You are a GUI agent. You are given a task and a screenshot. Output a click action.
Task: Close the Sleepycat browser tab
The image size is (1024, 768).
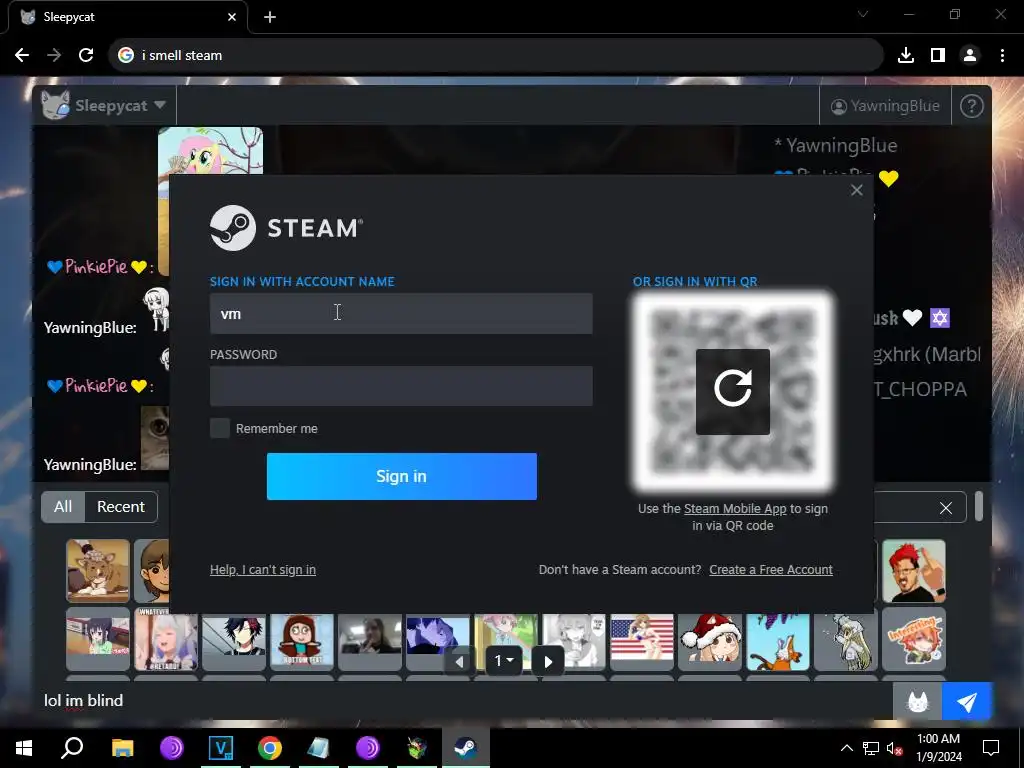coord(232,17)
